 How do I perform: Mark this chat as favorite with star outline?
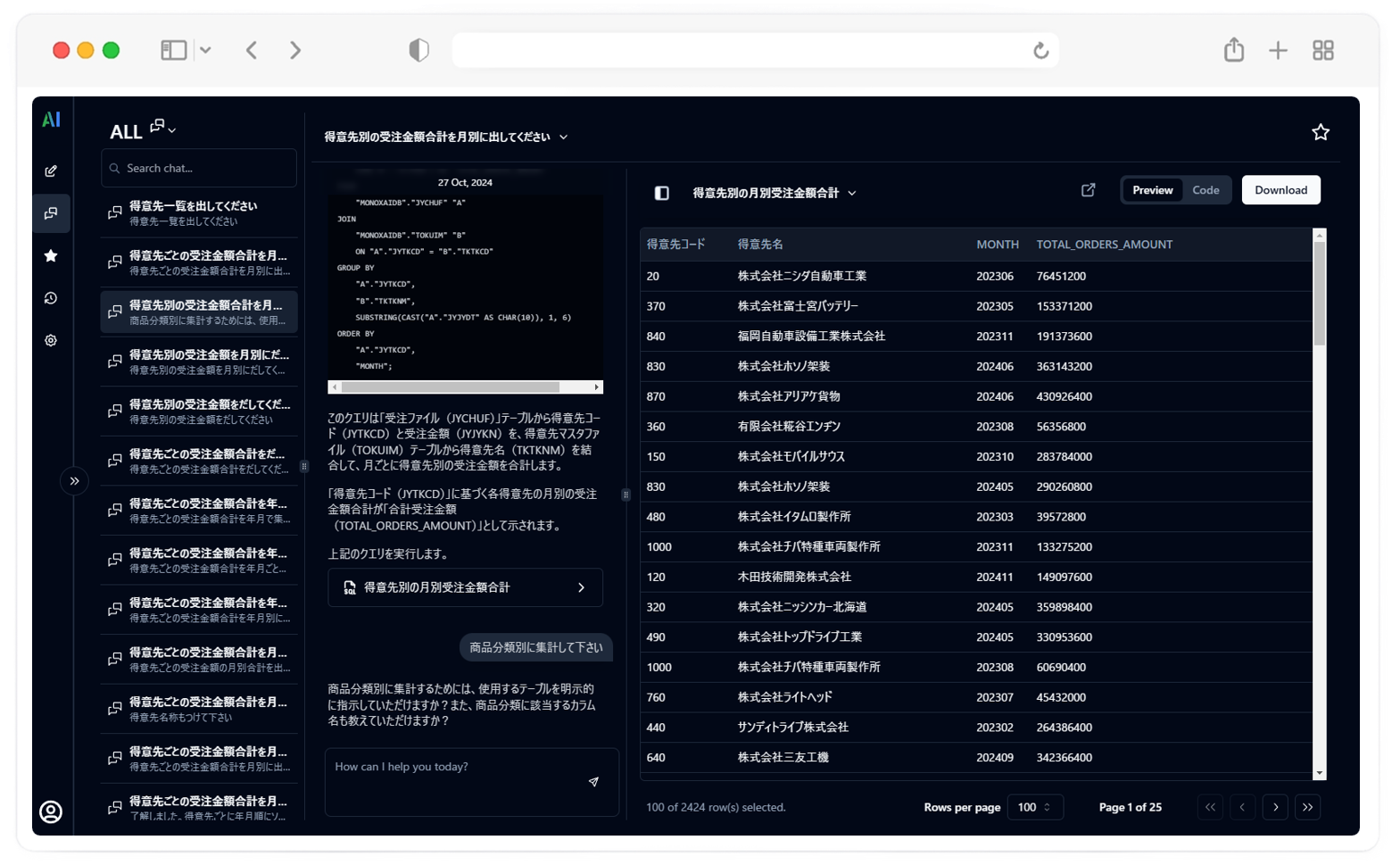1321,132
